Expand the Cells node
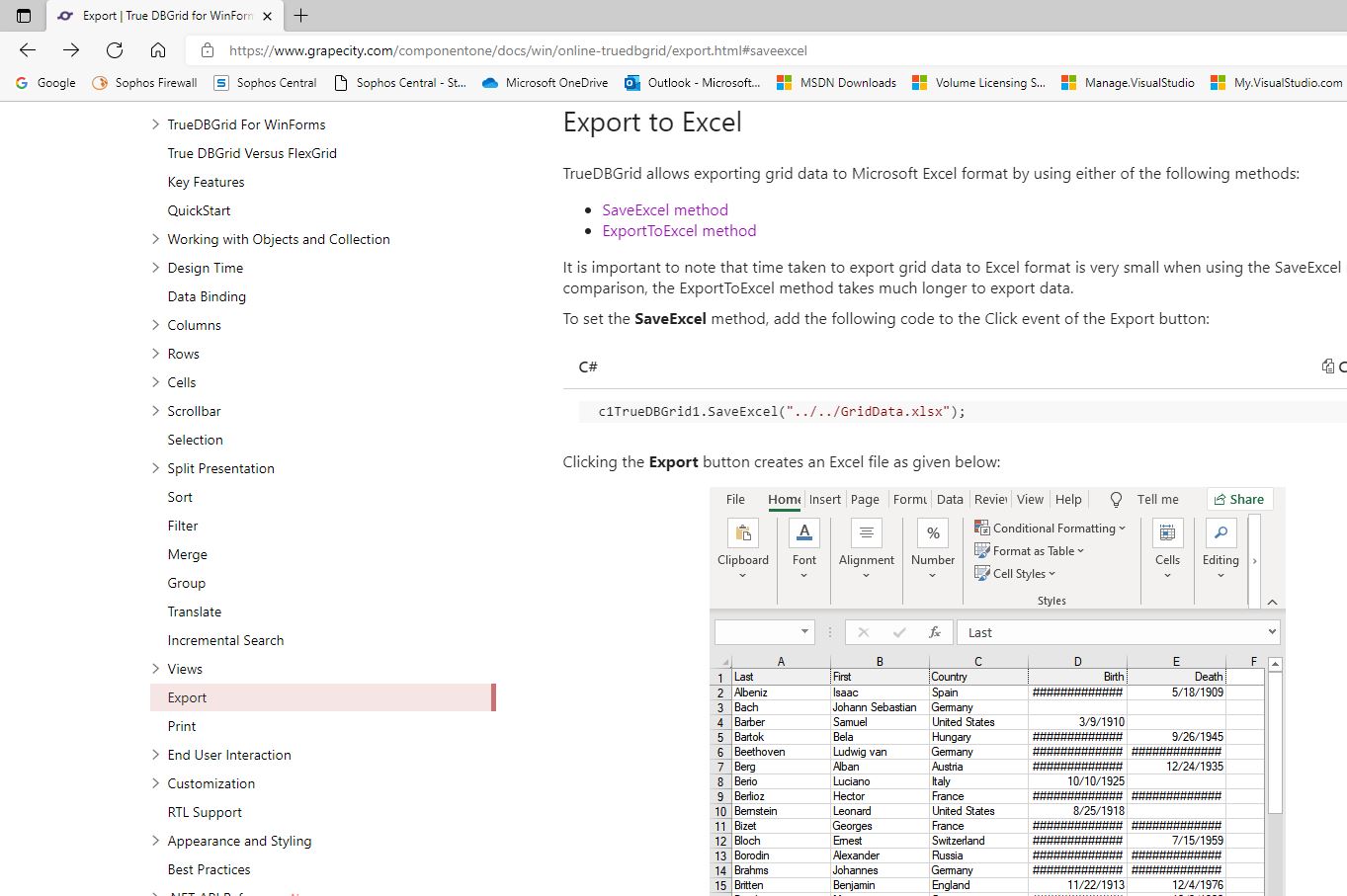The image size is (1347, 896). 155,382
